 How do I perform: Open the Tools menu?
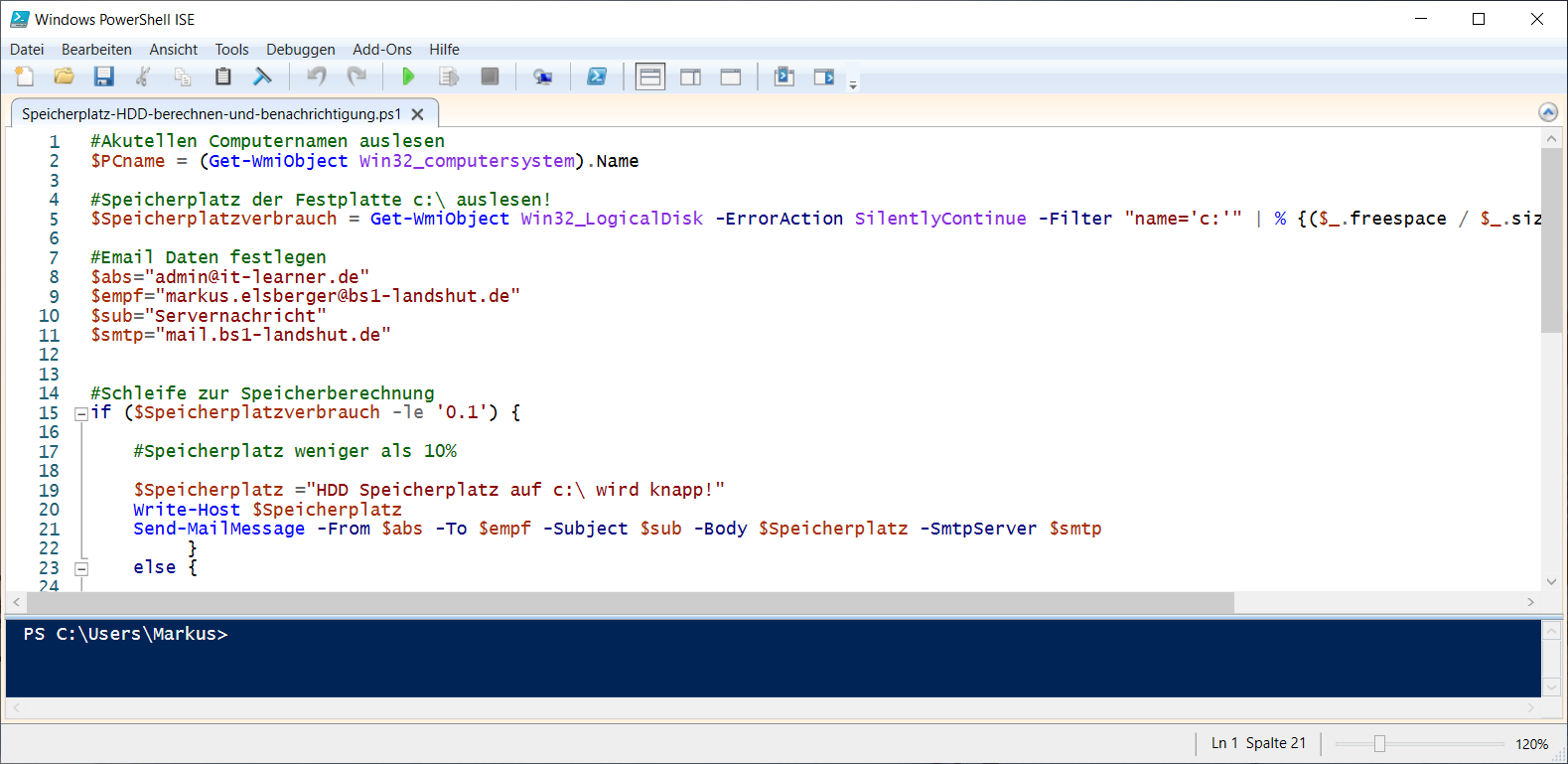[232, 50]
